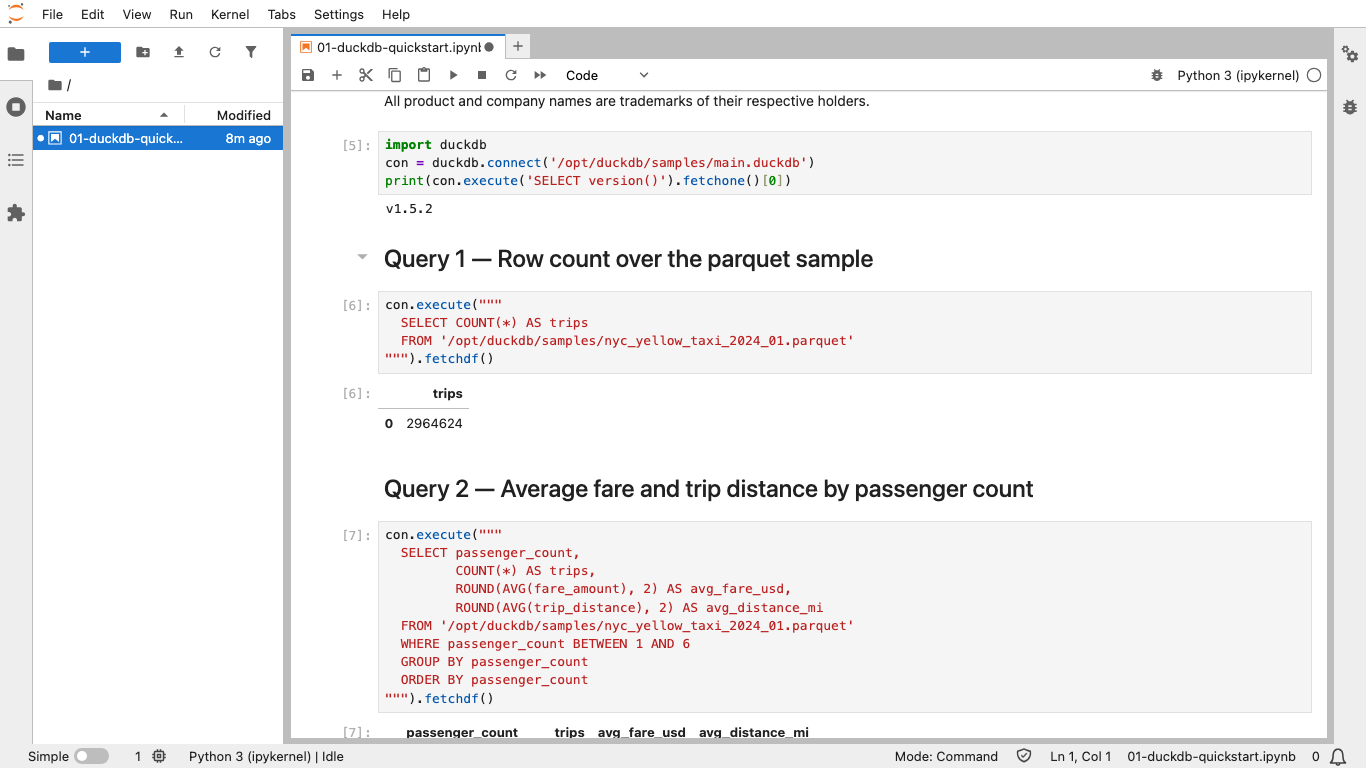Click the notebook trust shield icon
The image size is (1366, 768).
pyautogui.click(x=1024, y=756)
